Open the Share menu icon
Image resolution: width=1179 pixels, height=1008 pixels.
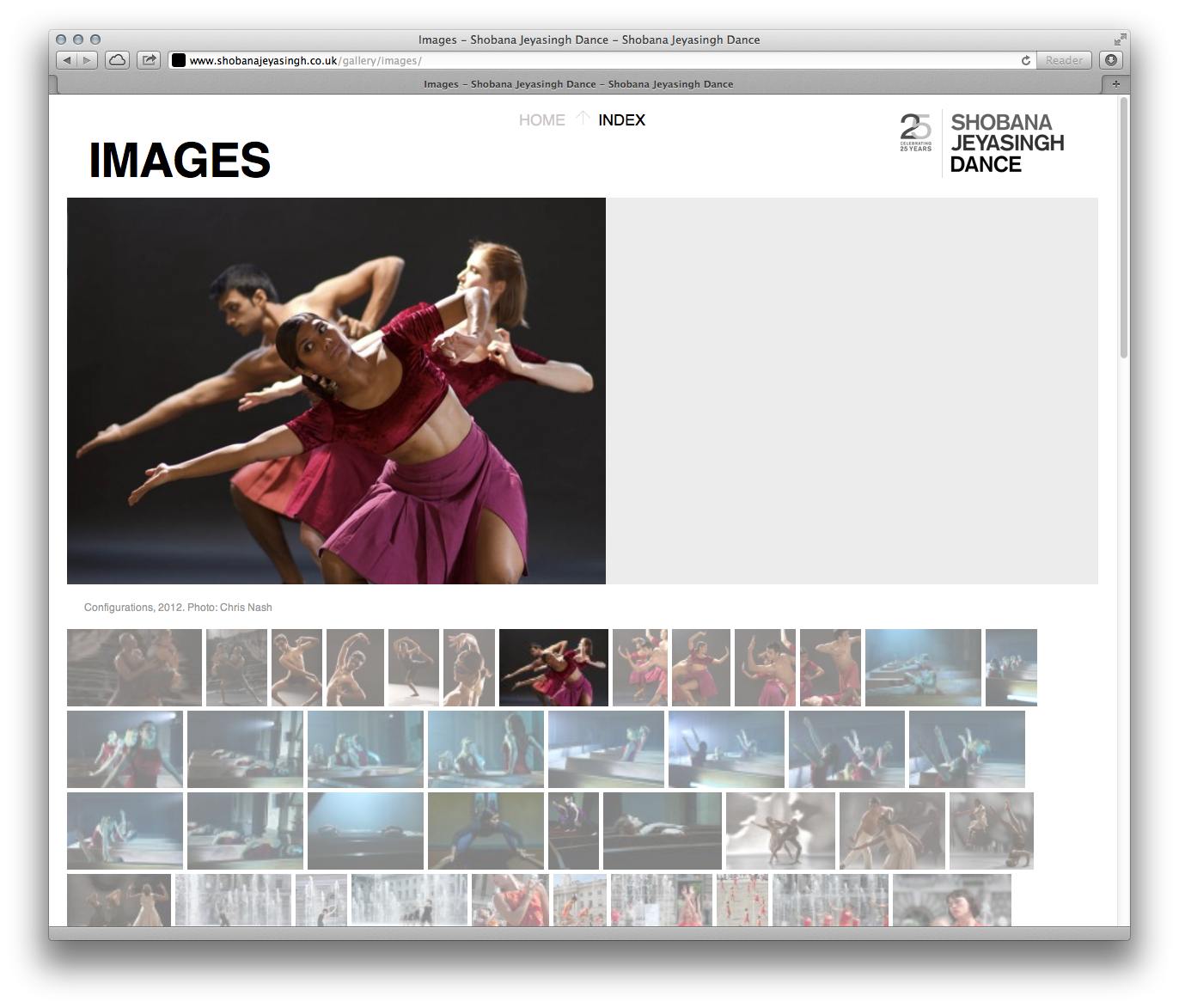pyautogui.click(x=148, y=59)
